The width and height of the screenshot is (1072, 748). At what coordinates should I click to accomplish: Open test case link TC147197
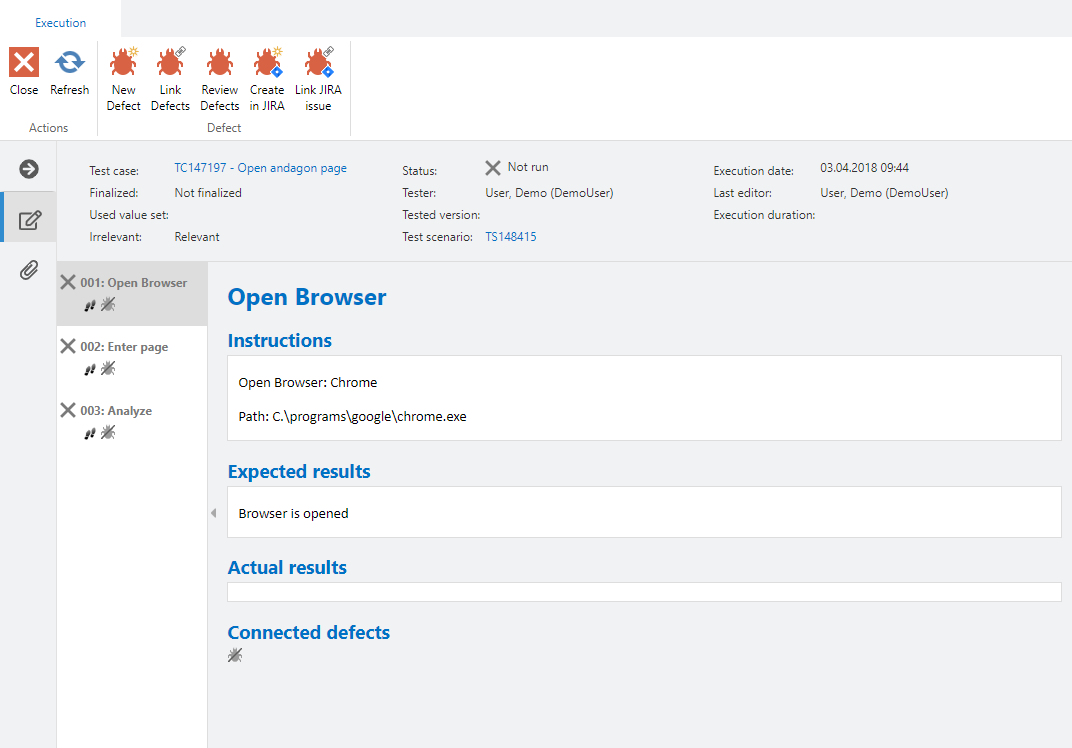point(260,168)
